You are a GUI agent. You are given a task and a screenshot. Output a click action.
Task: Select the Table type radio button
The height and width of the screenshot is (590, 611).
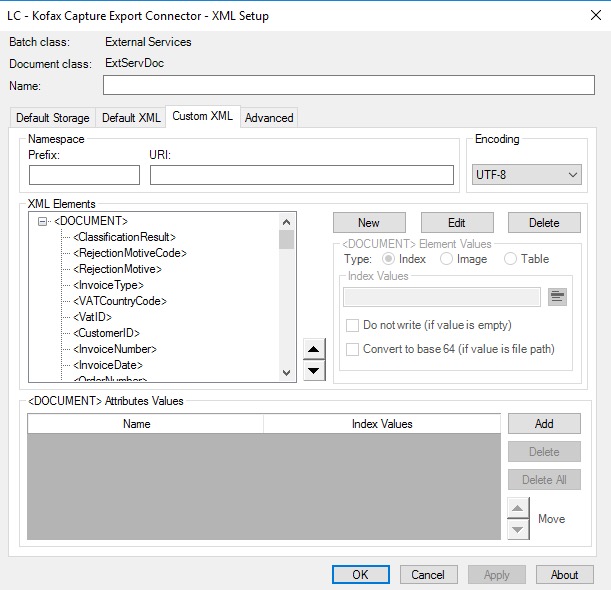[x=511, y=259]
